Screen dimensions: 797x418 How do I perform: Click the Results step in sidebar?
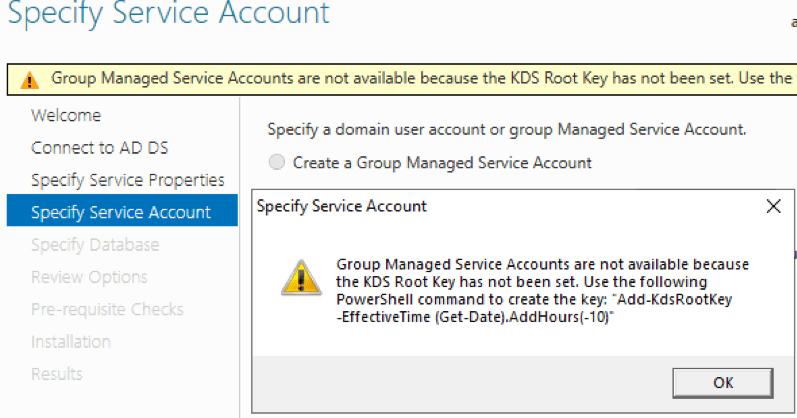(x=57, y=374)
